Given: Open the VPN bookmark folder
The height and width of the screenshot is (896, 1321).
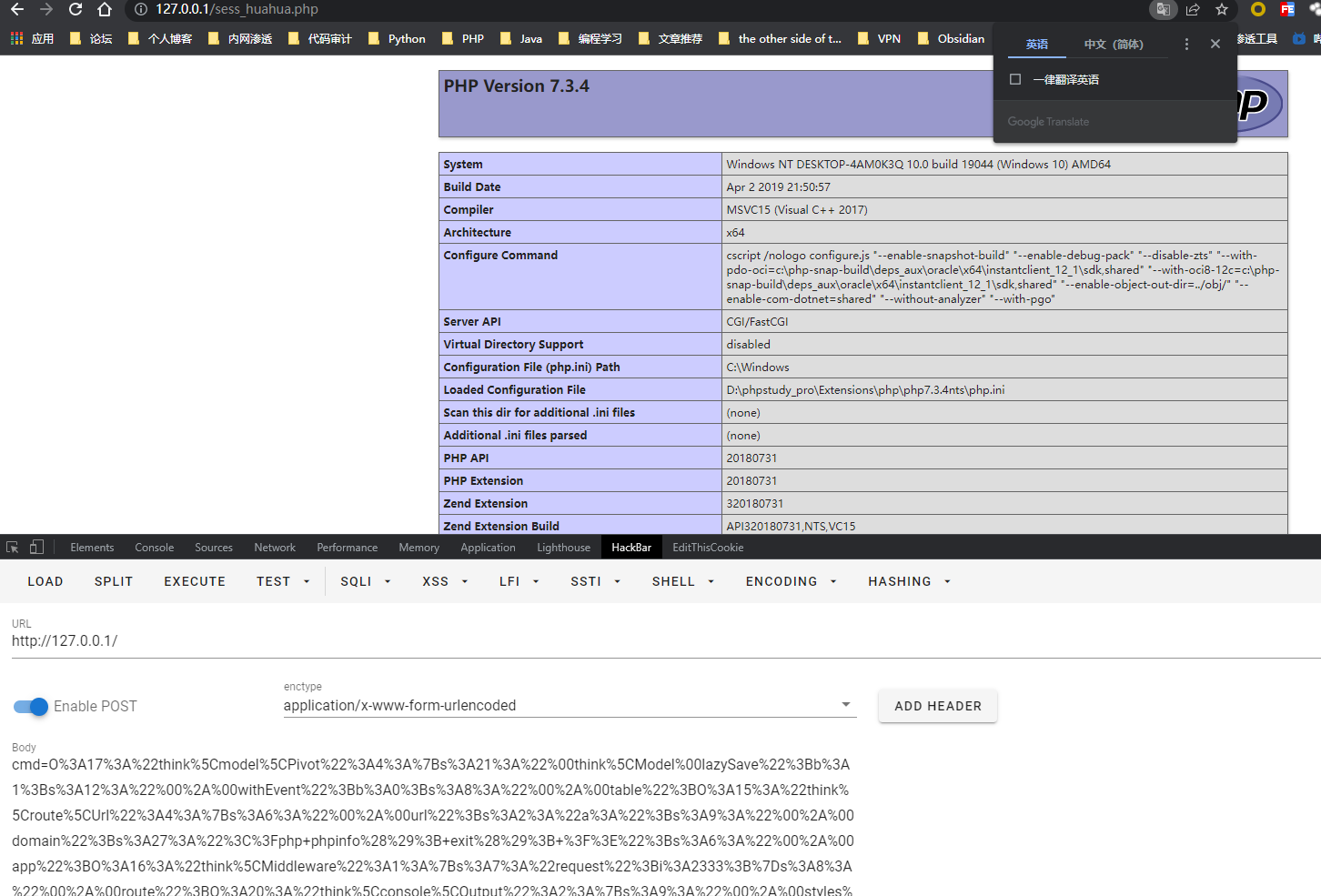Looking at the screenshot, I should tap(879, 38).
